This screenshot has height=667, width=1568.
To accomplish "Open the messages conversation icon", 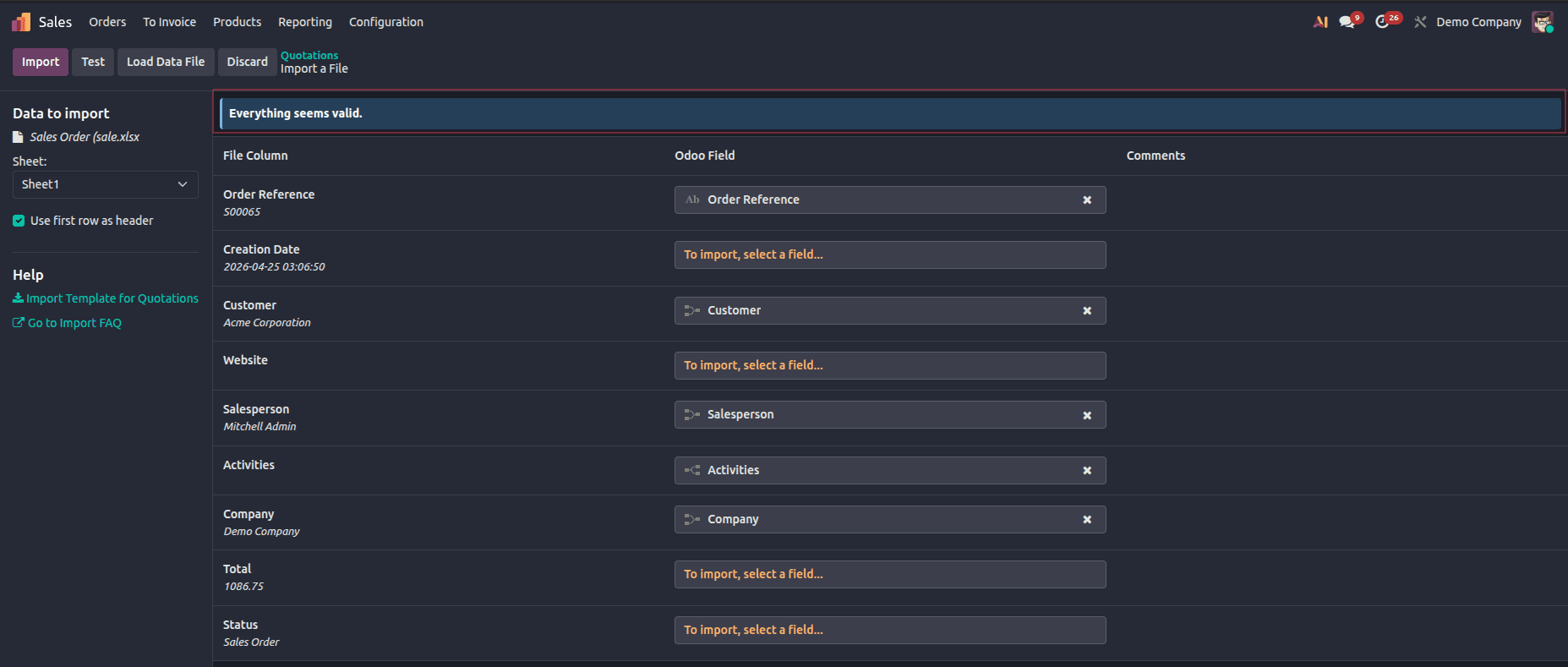I will click(x=1347, y=22).
